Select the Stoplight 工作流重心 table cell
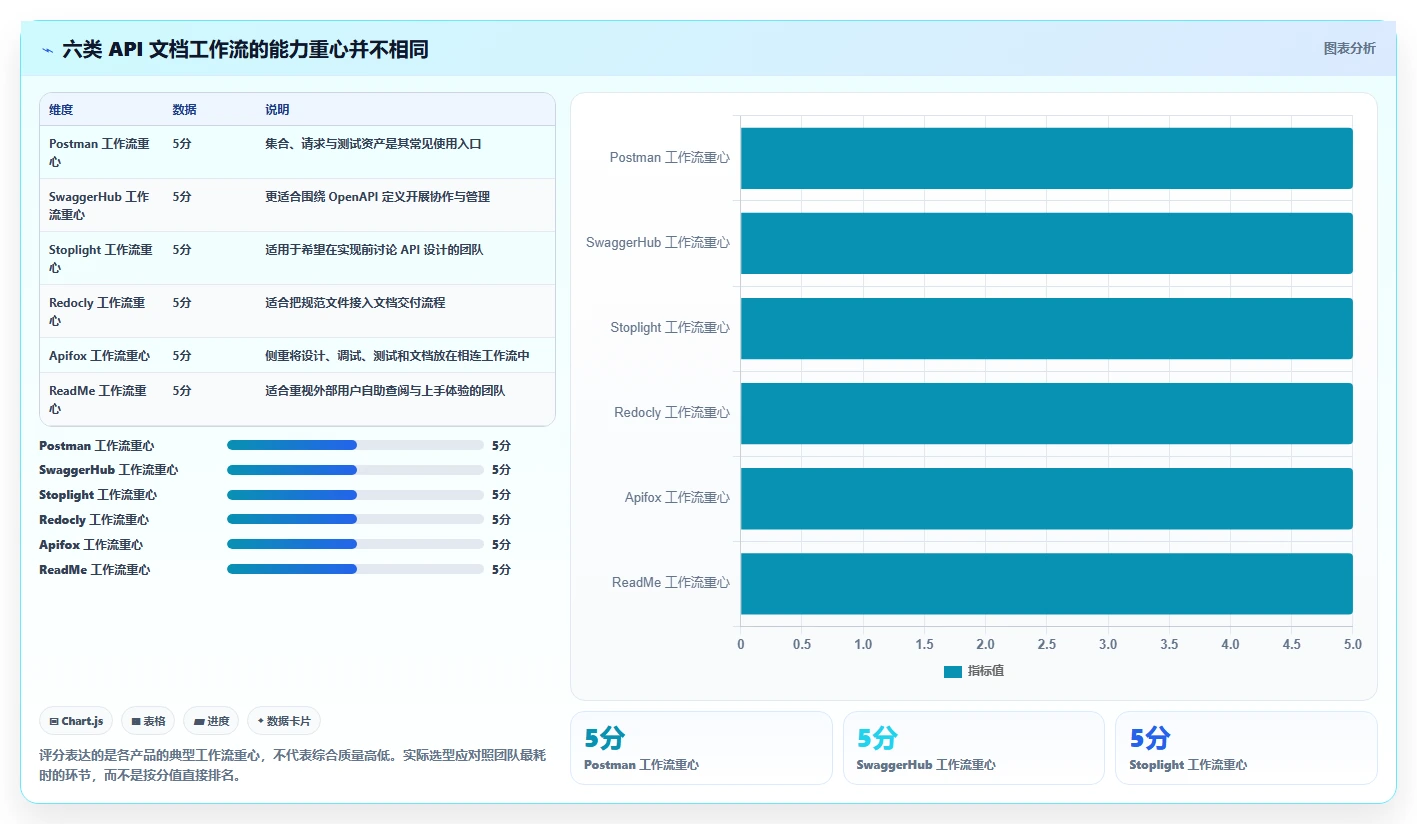 101,258
